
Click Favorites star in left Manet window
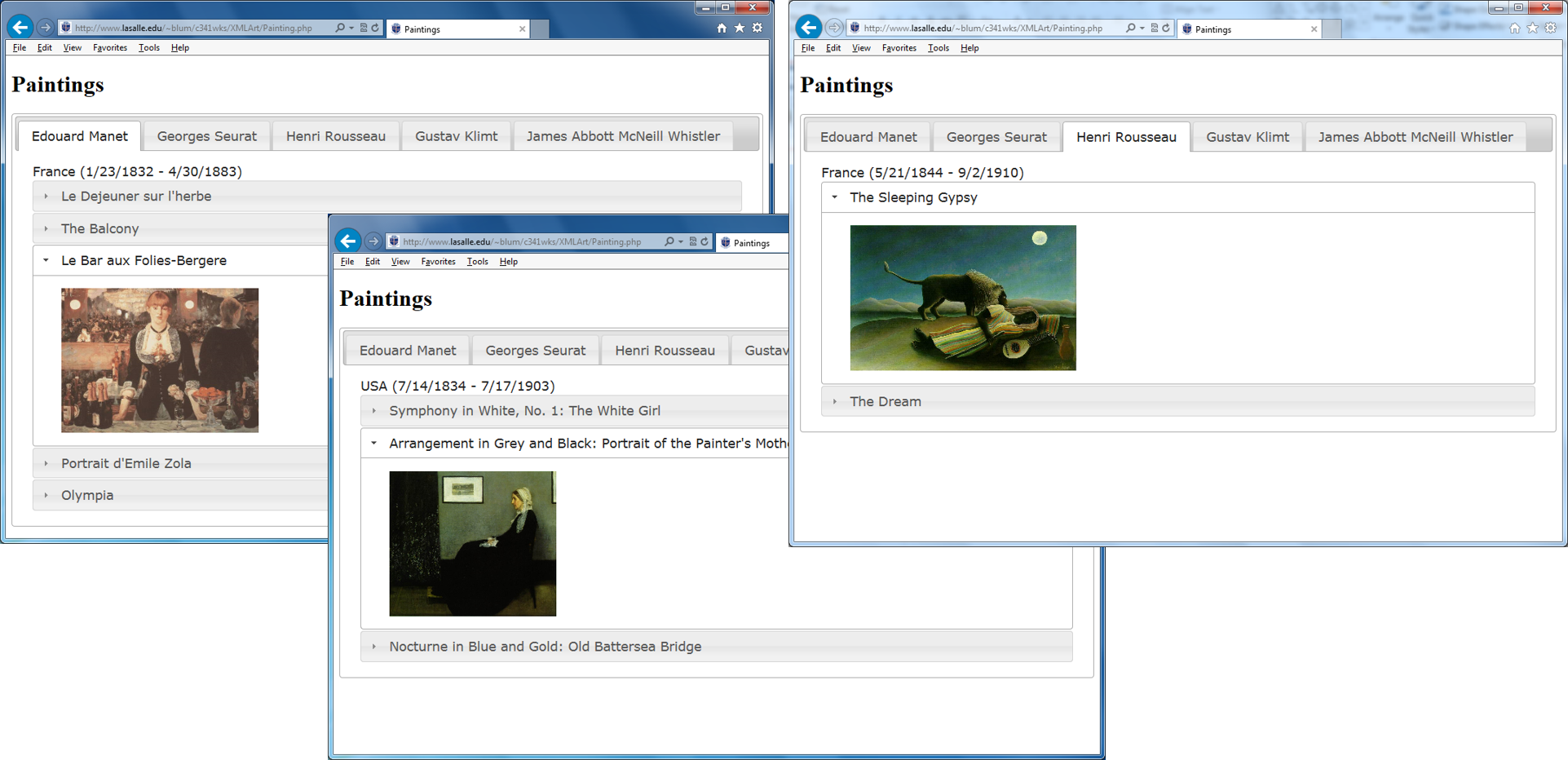click(740, 28)
